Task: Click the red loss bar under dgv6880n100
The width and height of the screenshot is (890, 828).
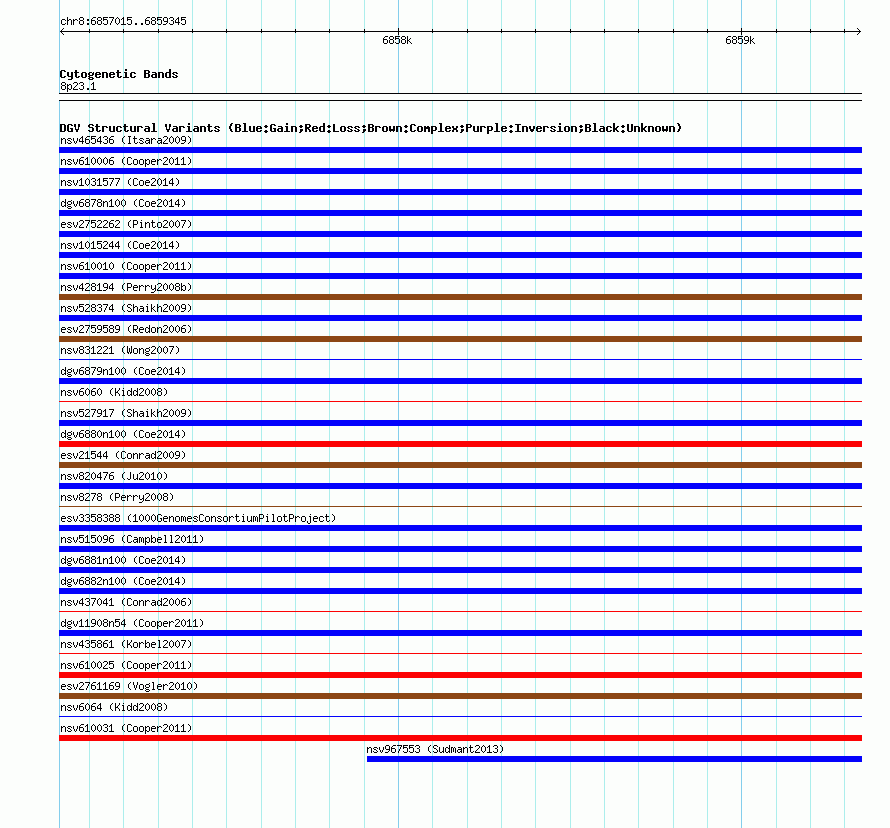Action: [x=460, y=444]
